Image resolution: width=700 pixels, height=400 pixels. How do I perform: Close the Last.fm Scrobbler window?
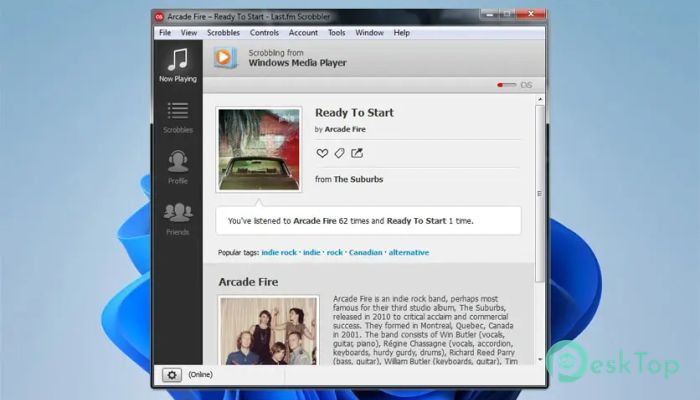(531, 14)
